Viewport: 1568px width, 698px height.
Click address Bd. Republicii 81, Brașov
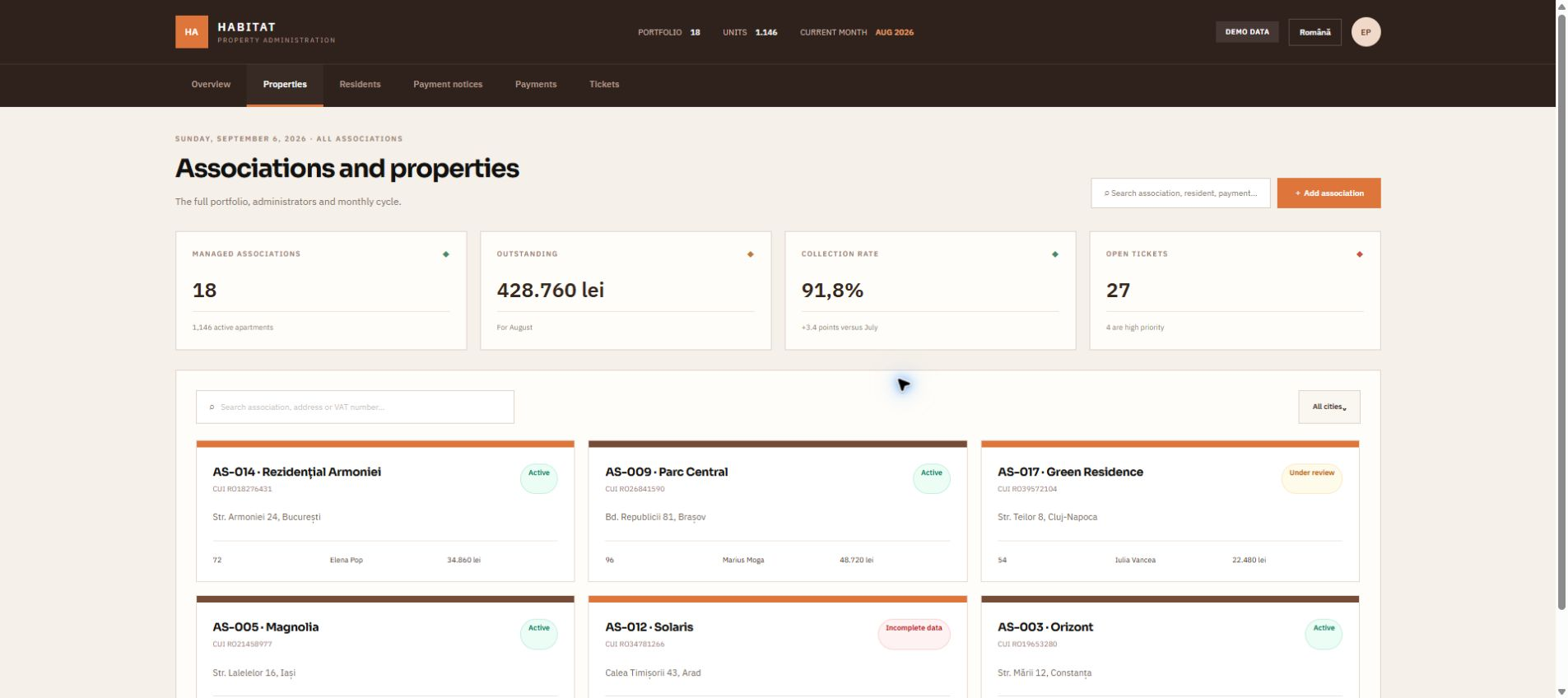tap(655, 518)
